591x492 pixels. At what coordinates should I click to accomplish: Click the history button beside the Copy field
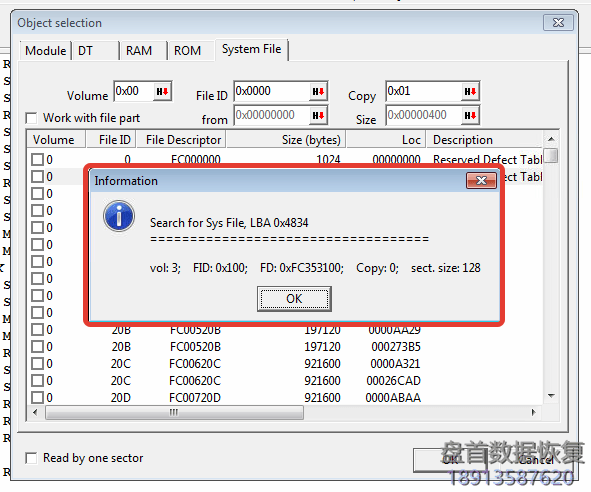470,91
